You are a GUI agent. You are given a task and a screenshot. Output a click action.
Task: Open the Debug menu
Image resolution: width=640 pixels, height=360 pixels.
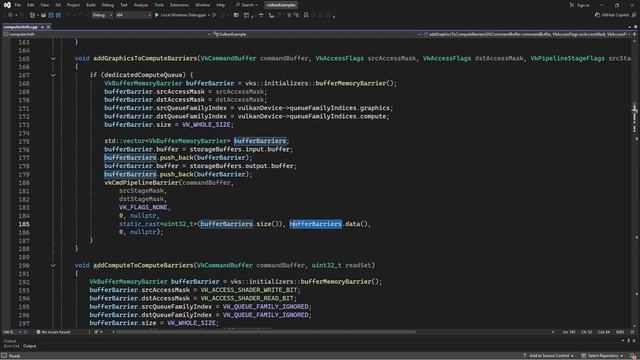(108, 5)
